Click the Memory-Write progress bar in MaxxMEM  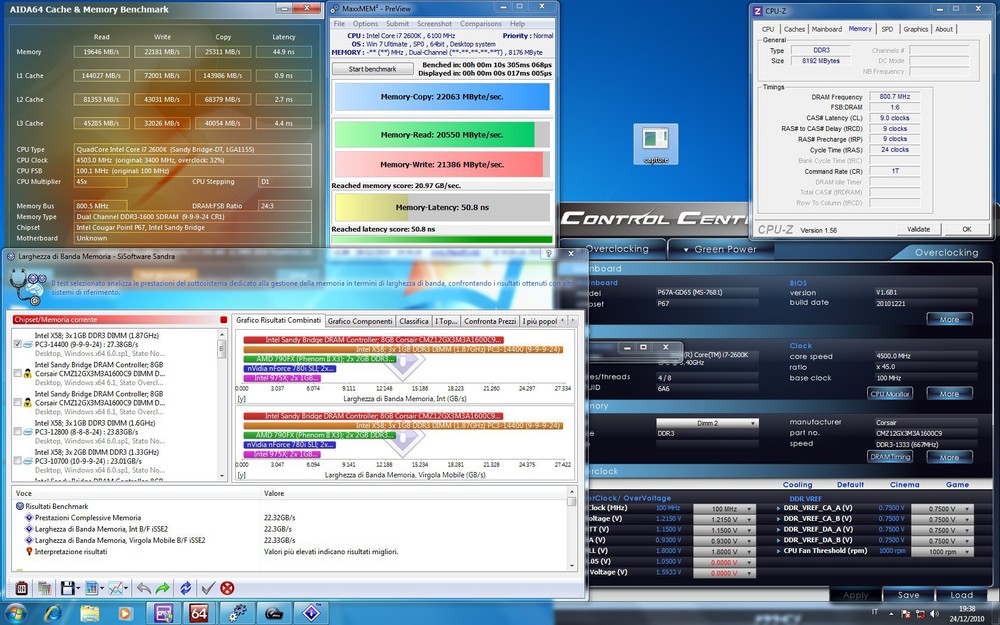tap(442, 164)
